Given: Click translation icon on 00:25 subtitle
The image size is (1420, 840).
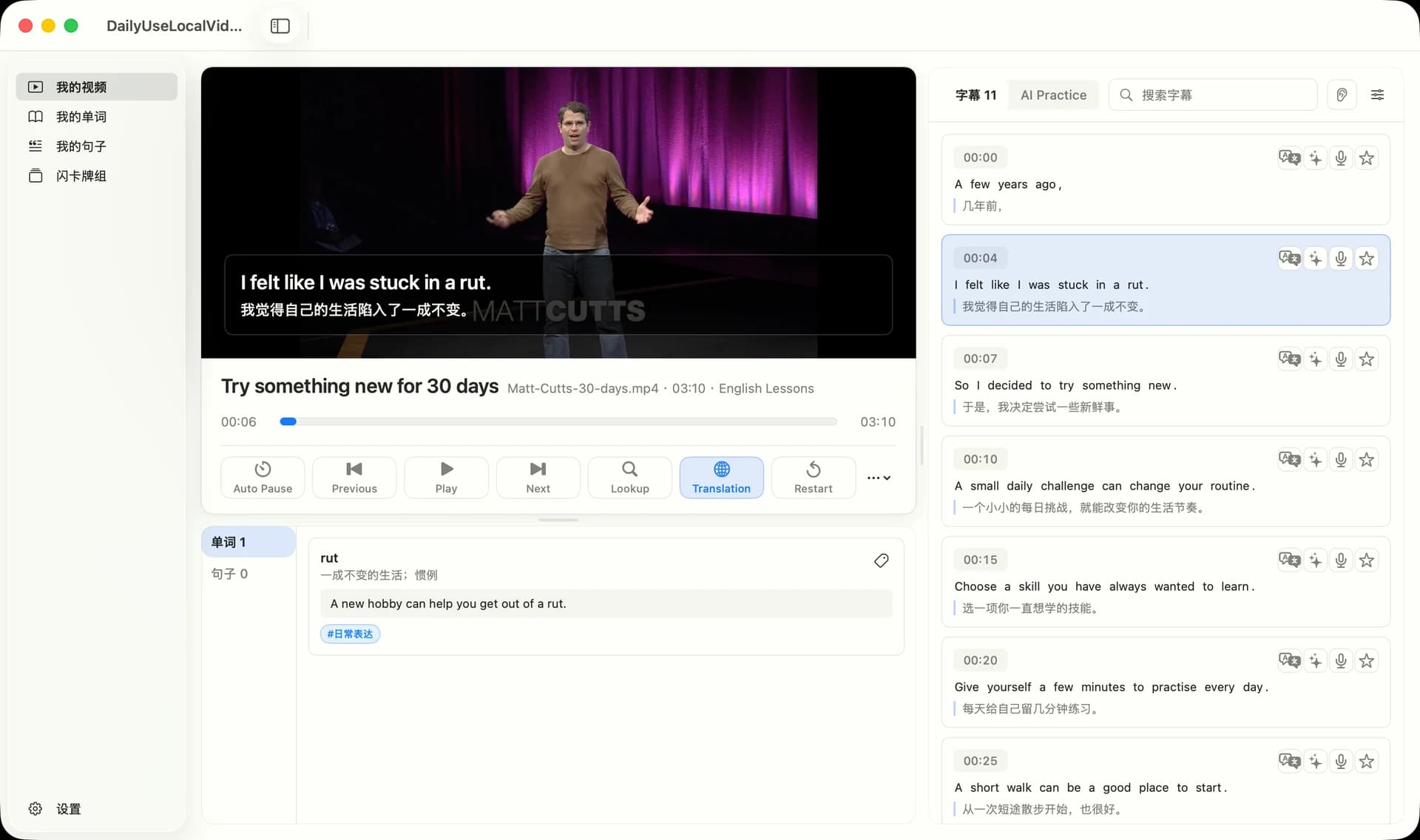Looking at the screenshot, I should click(1289, 761).
